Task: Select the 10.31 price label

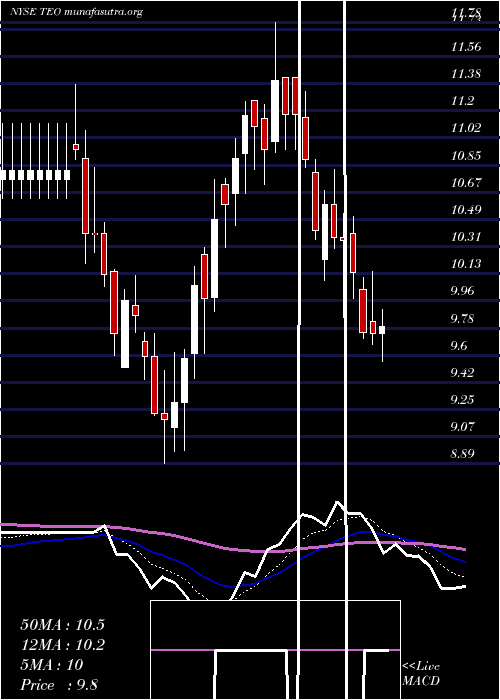Action: 466,236
